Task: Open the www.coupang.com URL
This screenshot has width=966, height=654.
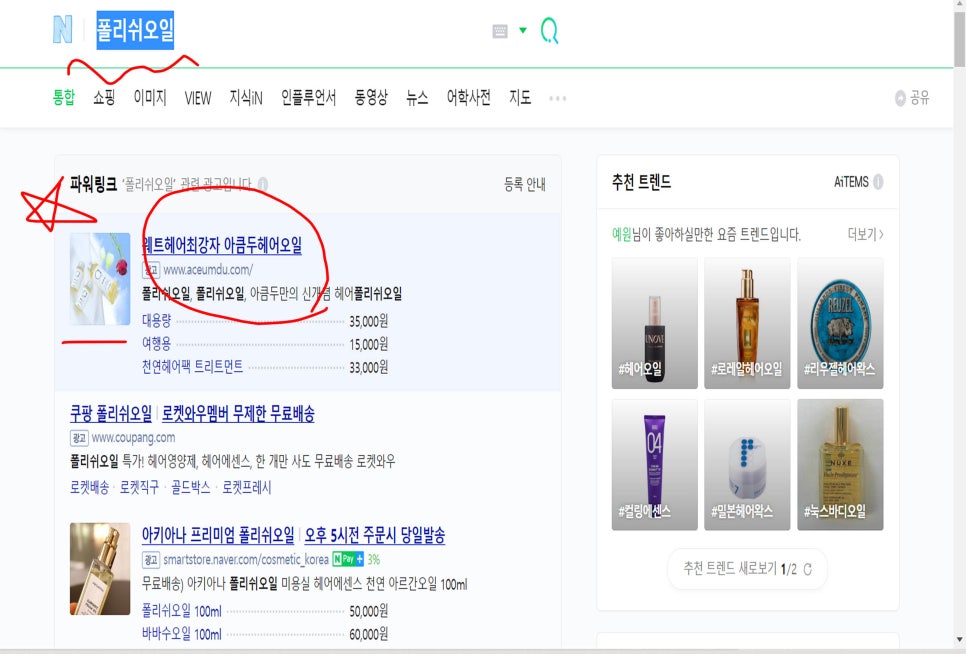Action: point(133,437)
